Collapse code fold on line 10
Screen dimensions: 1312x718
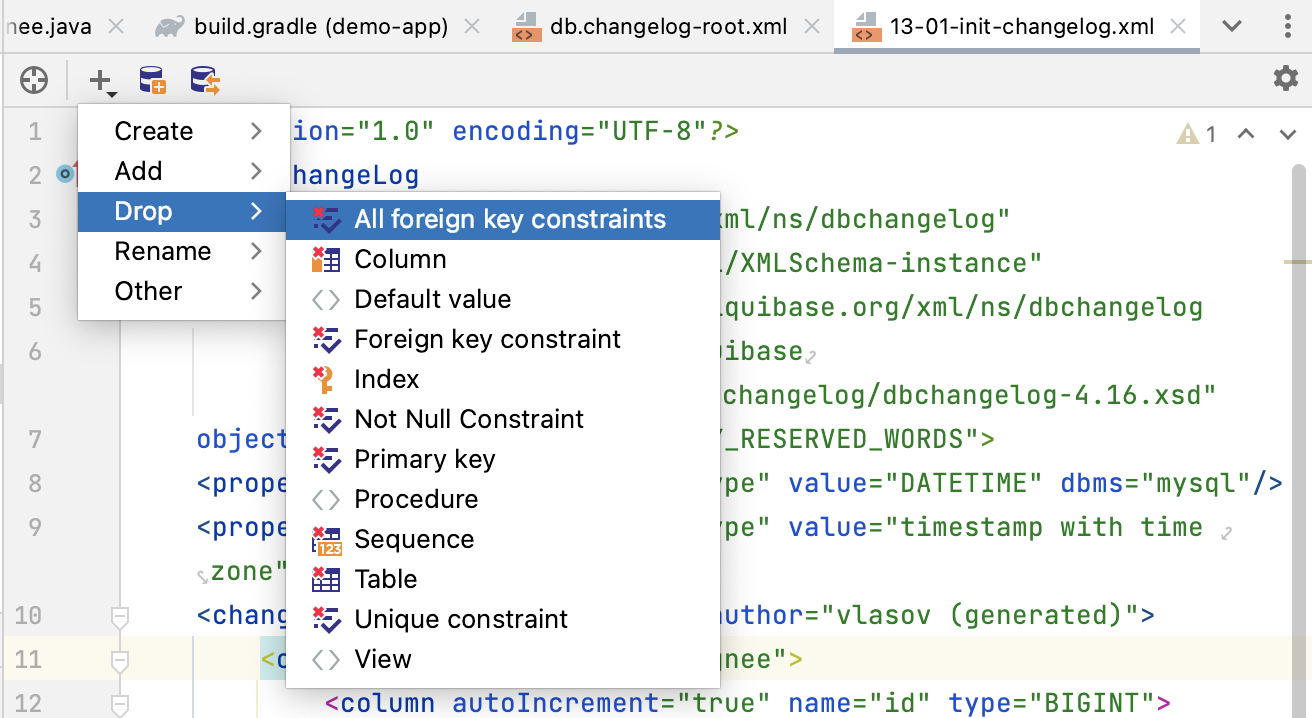pyautogui.click(x=120, y=615)
